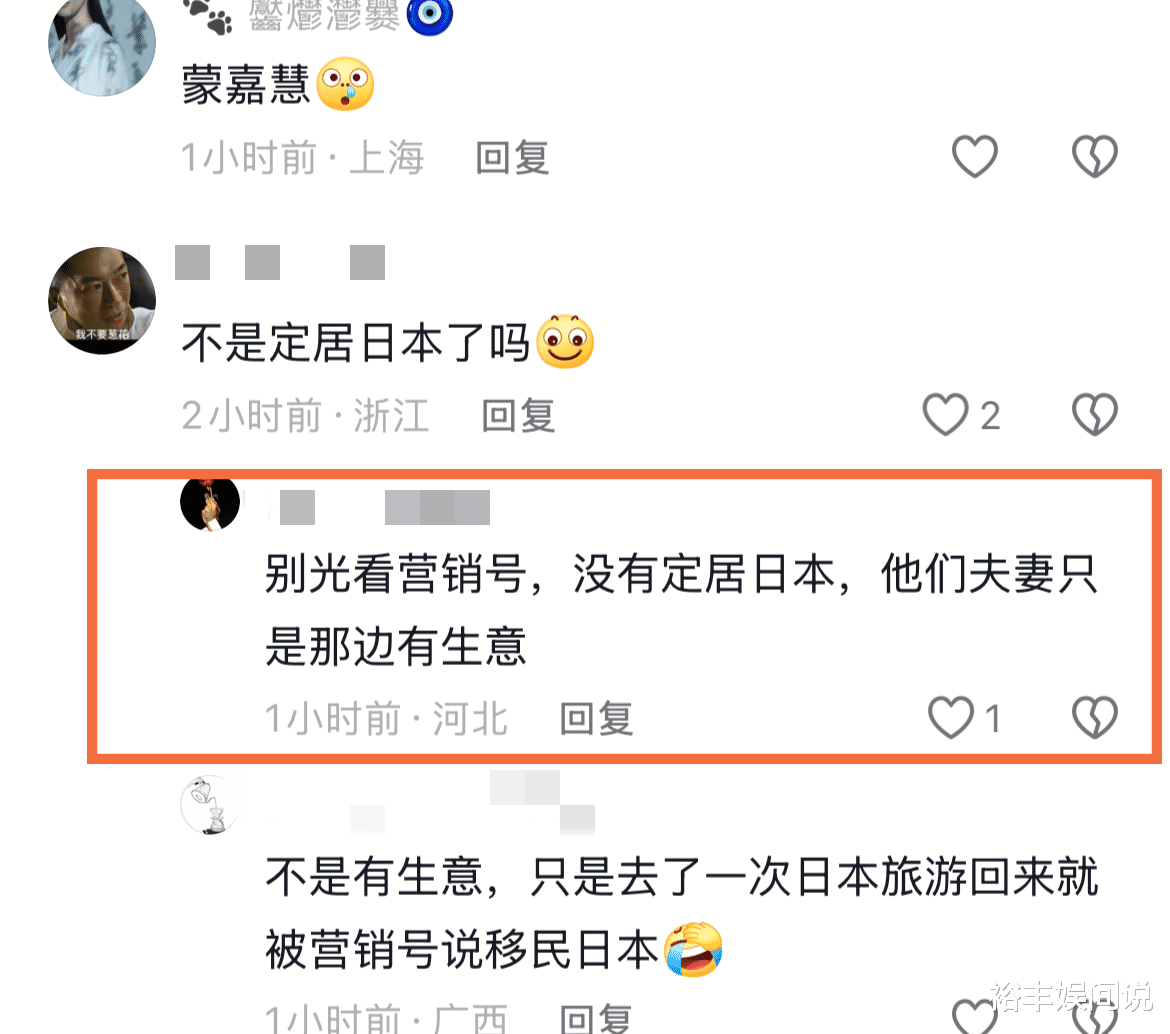
Task: Reply to the 蒙嘉慧 comment from 上海
Action: tap(513, 158)
